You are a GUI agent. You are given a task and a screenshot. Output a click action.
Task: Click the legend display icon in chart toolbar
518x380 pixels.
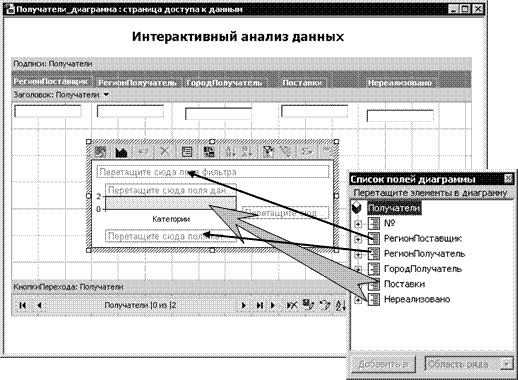point(209,152)
